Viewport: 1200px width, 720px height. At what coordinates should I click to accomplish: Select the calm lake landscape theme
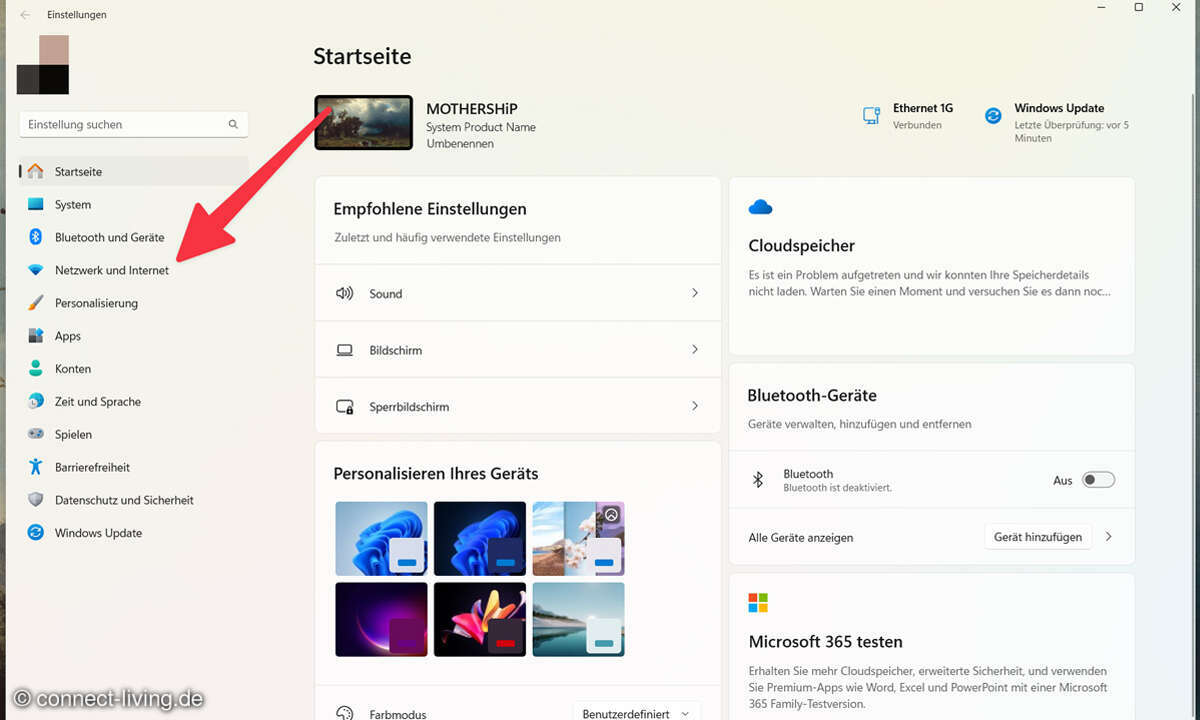[x=579, y=619]
